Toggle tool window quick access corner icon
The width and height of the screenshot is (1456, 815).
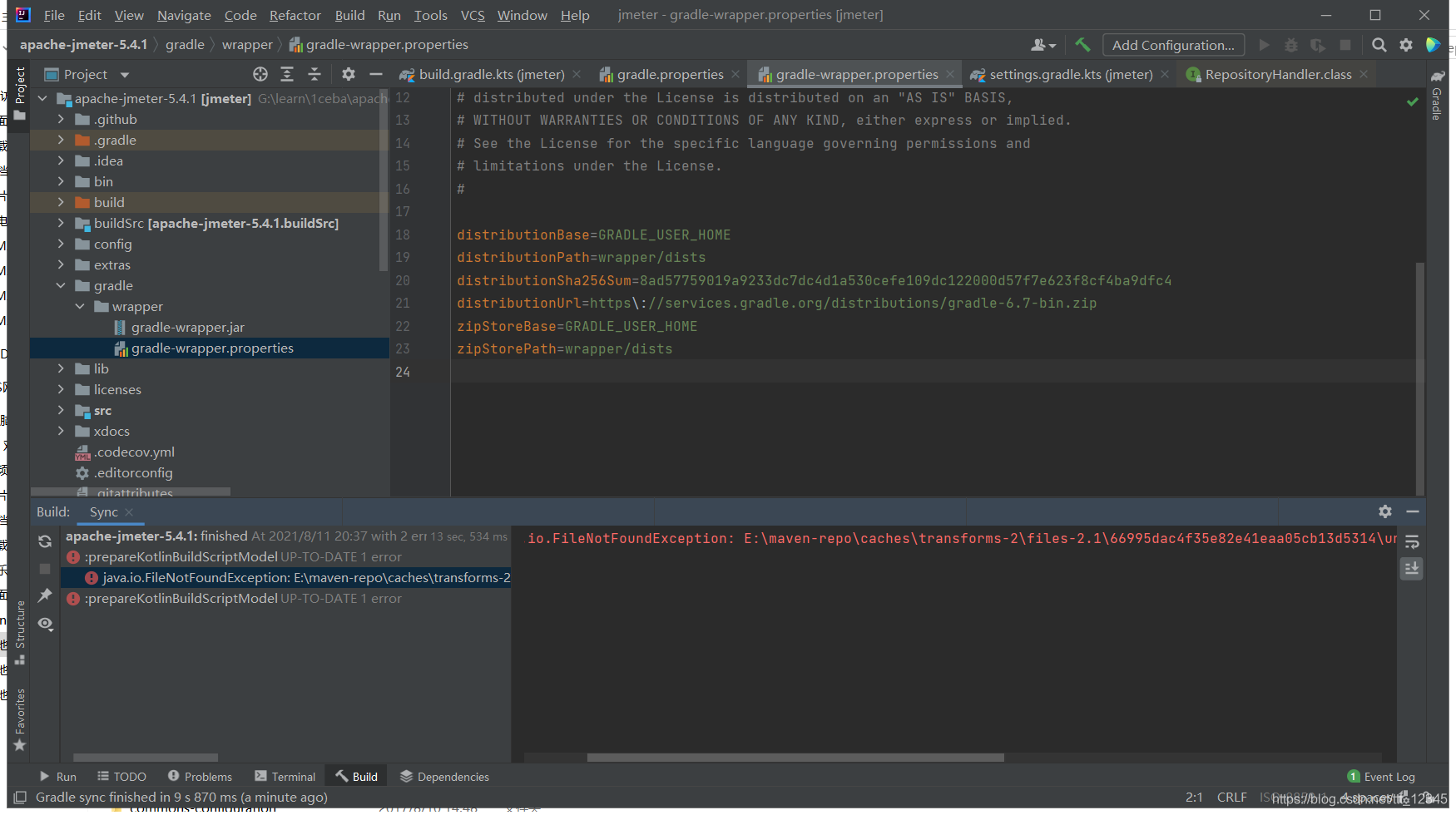tap(20, 798)
